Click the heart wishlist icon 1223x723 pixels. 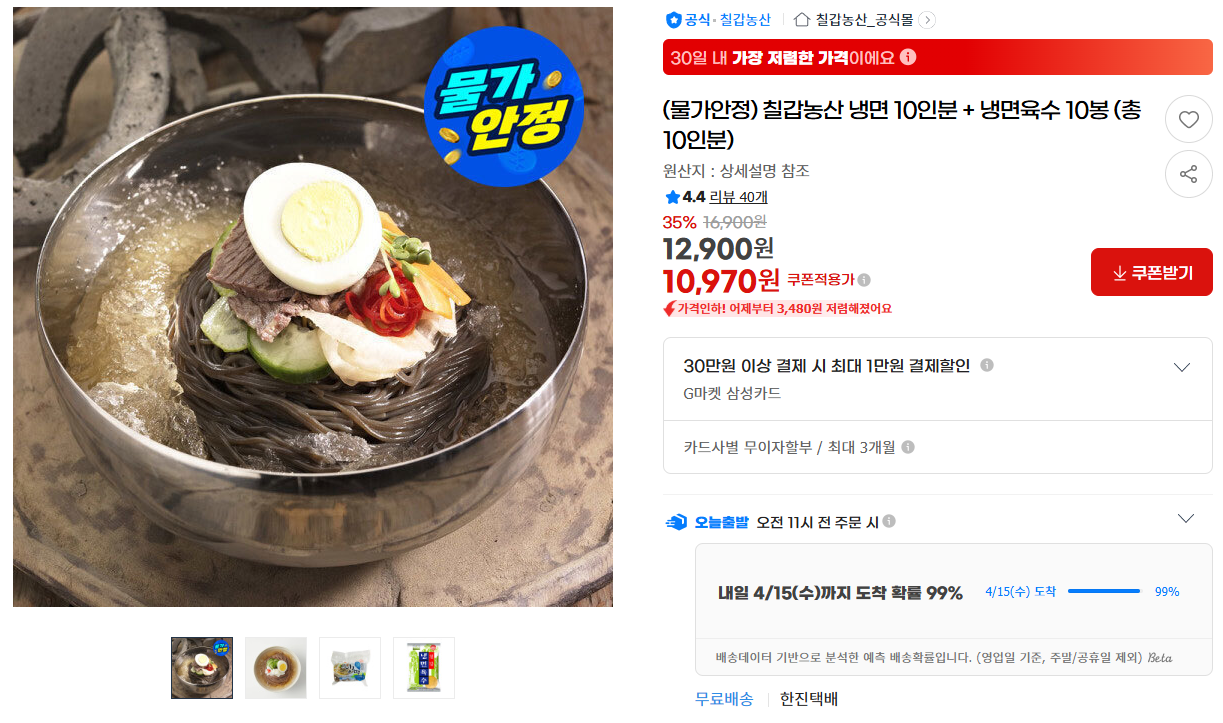coord(1188,120)
